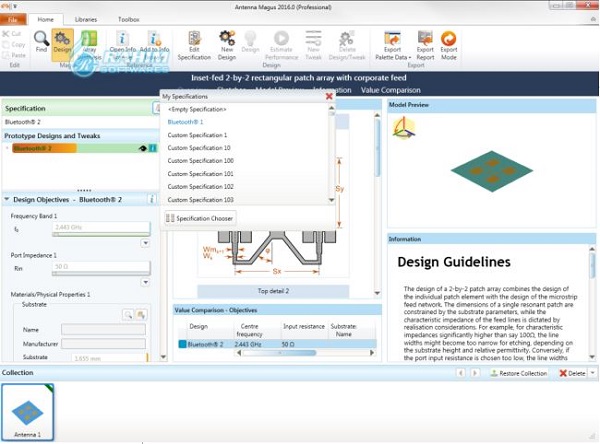Image resolution: width=600 pixels, height=444 pixels.
Task: Click the Add to Info Browser icon
Action: pyautogui.click(x=154, y=39)
